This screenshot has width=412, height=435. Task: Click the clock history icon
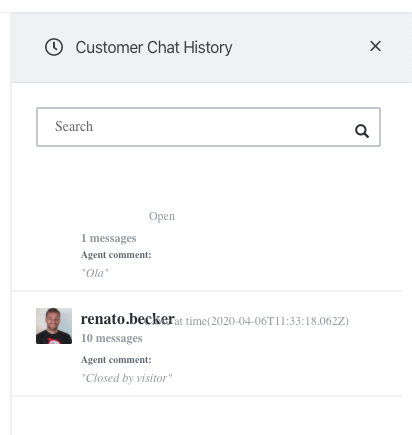pos(54,47)
